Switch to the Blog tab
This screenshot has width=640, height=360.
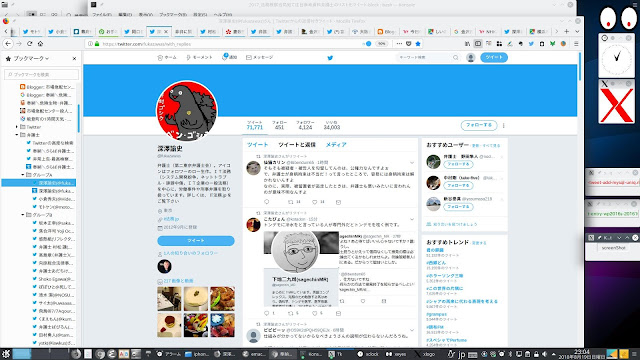coord(386,31)
